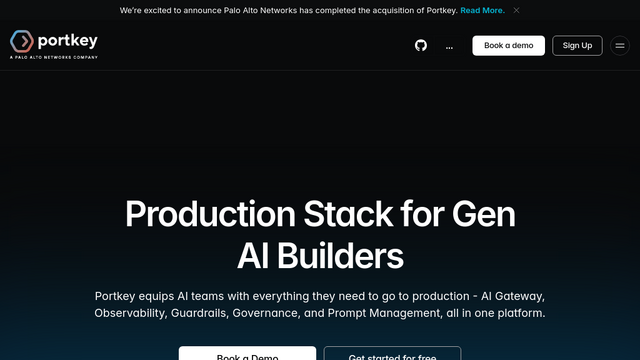This screenshot has height=360, width=640.
Task: Open the GitHub repository icon
Action: point(421,45)
